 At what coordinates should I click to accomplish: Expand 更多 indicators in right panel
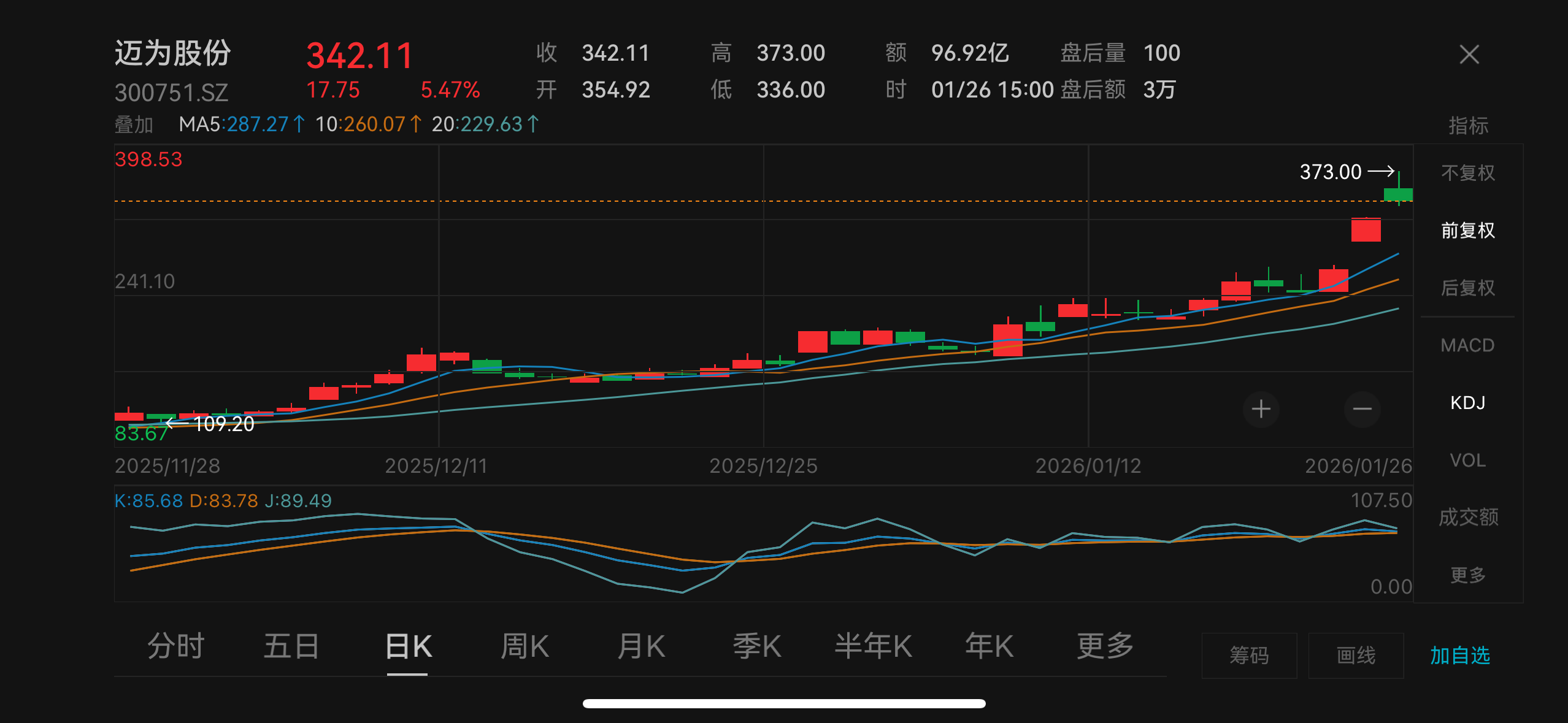1467,575
